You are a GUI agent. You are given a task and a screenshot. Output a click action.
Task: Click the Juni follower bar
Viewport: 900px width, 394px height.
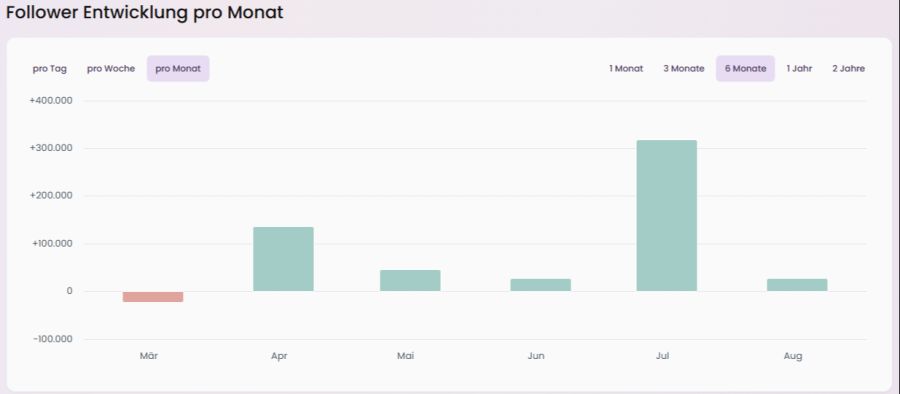[541, 285]
